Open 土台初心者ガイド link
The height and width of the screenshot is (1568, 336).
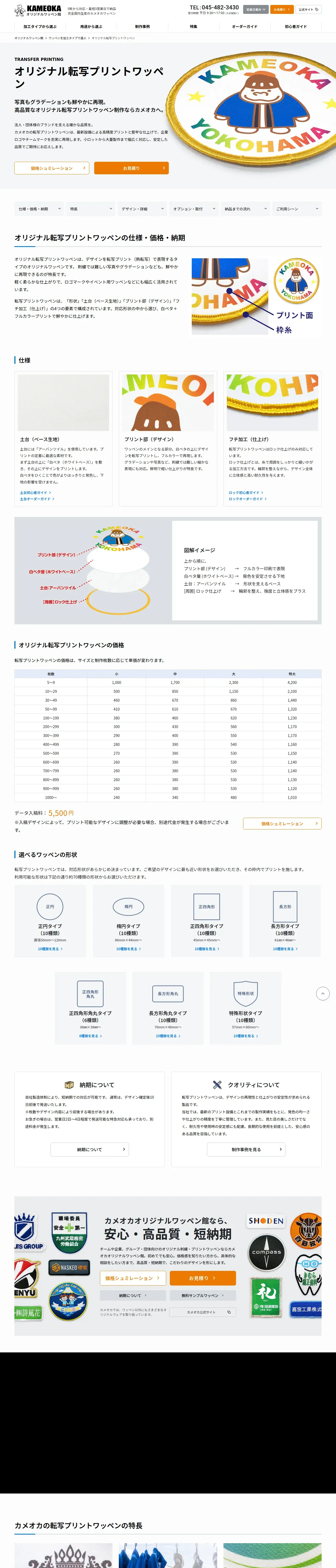35,492
